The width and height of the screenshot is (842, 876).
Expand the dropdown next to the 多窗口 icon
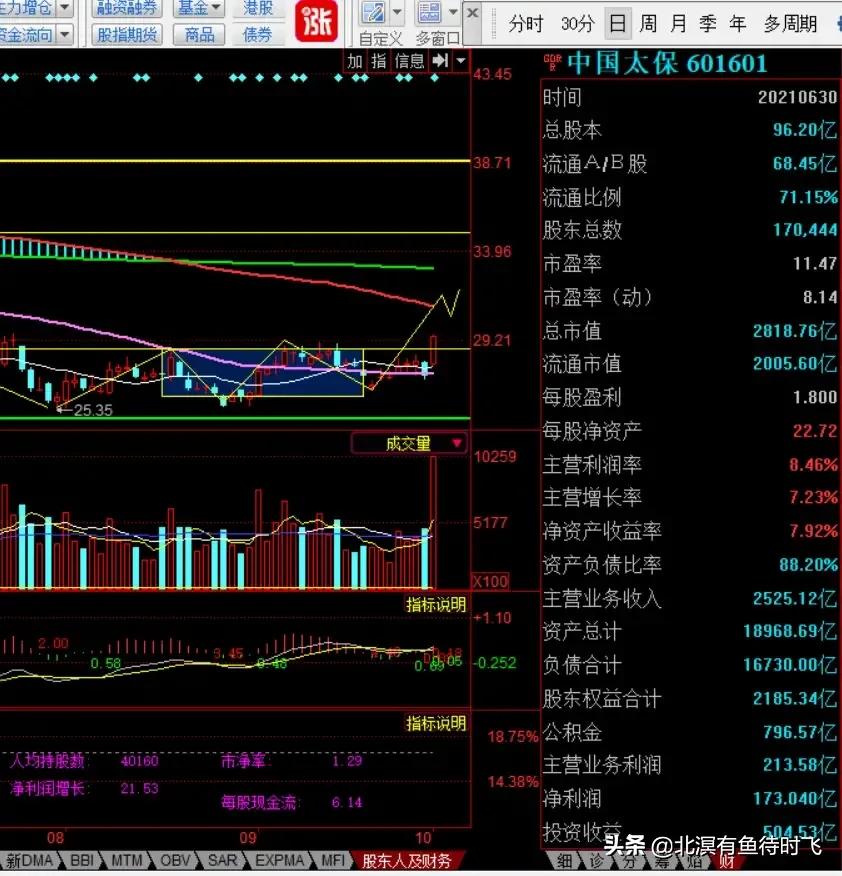point(453,12)
